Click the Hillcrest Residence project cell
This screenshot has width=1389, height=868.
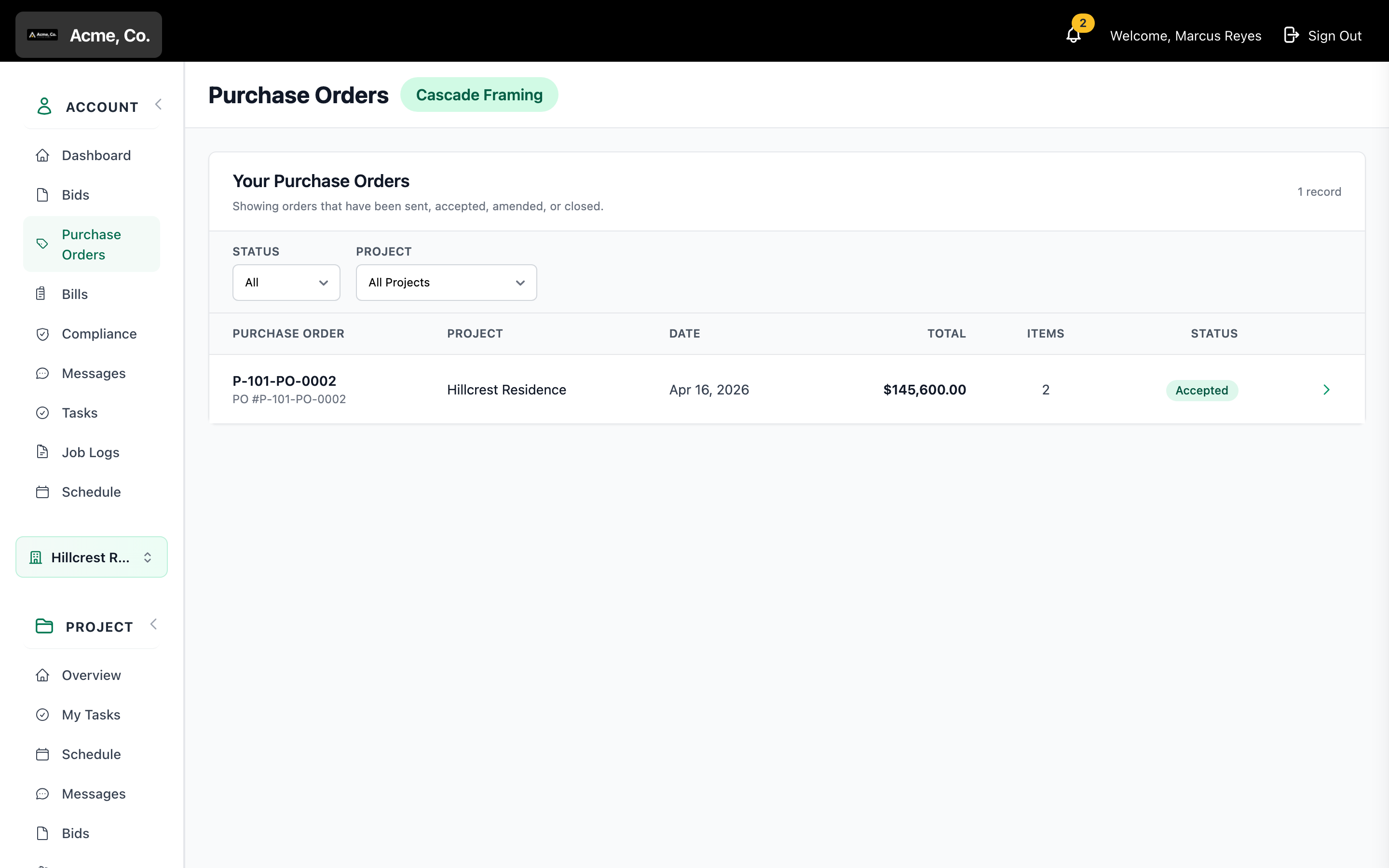506,390
